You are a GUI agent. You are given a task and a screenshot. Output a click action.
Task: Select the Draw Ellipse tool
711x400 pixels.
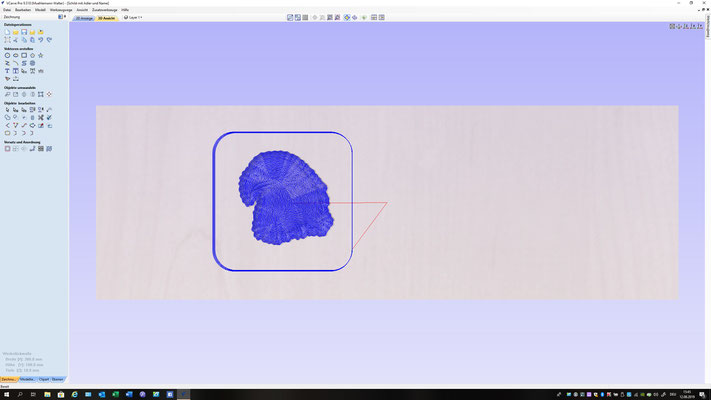pyautogui.click(x=15, y=55)
